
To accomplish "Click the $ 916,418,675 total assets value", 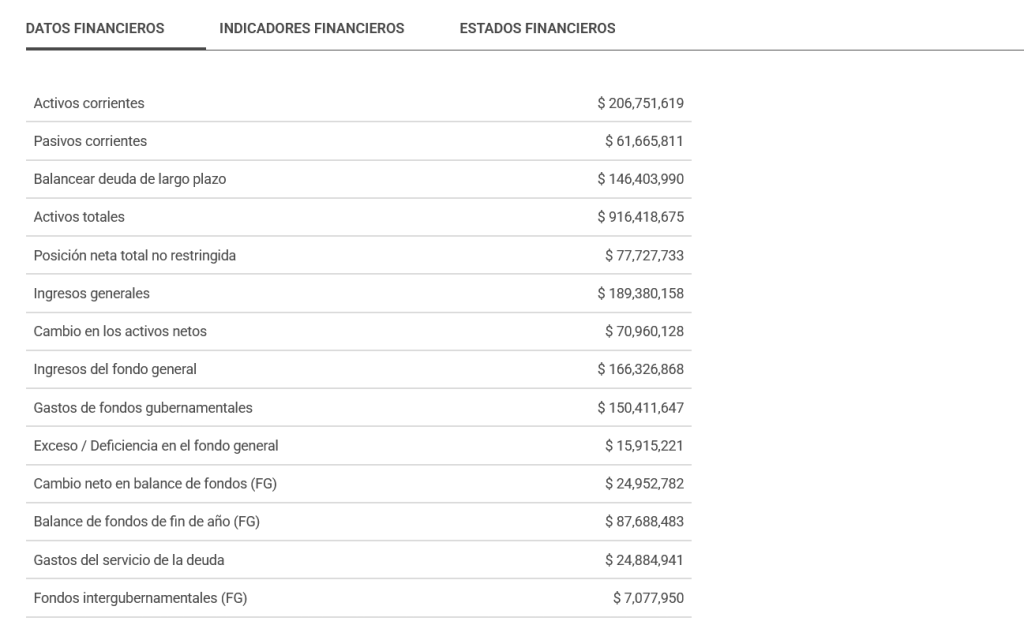I will coord(640,217).
